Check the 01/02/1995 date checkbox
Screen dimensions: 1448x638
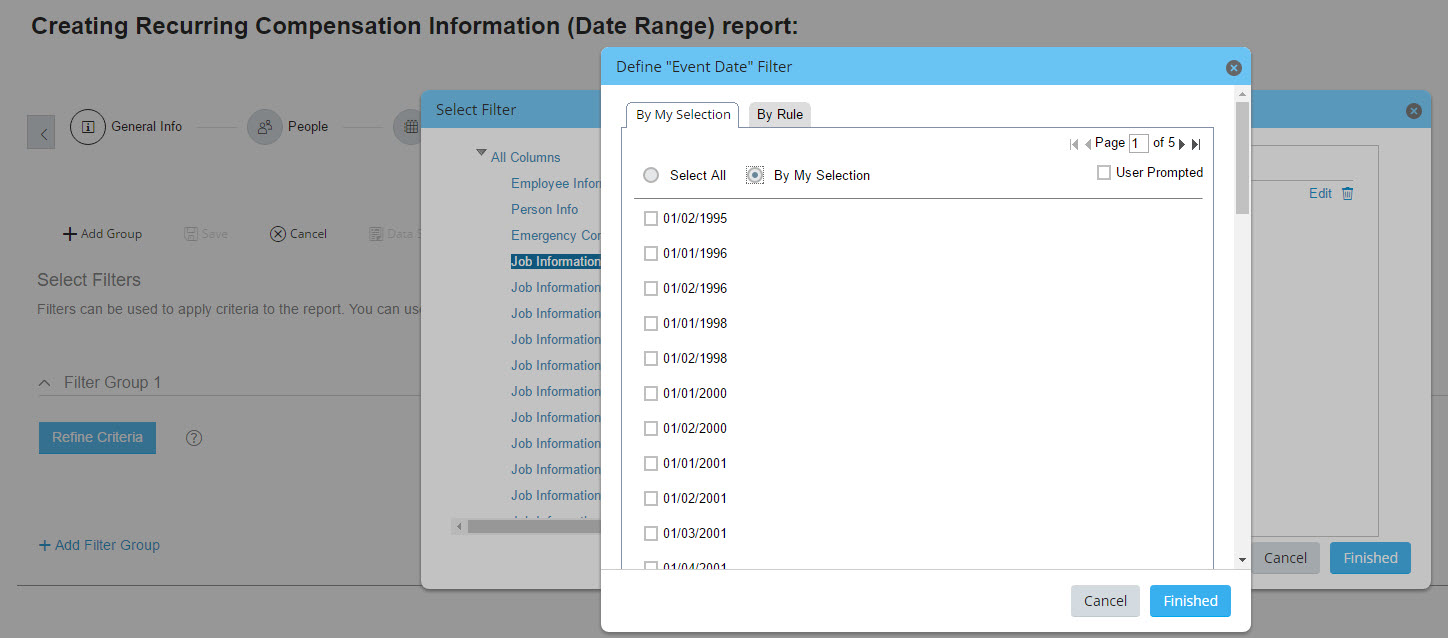coord(651,218)
